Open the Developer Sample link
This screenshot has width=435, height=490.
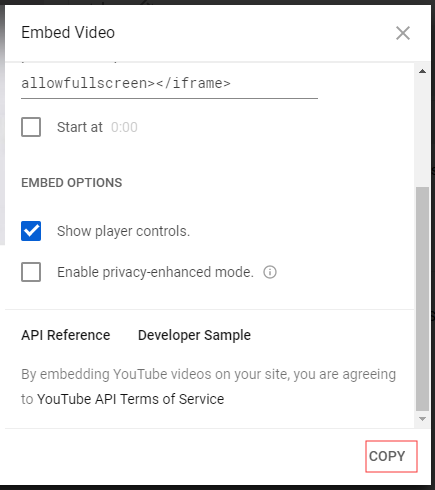194,335
